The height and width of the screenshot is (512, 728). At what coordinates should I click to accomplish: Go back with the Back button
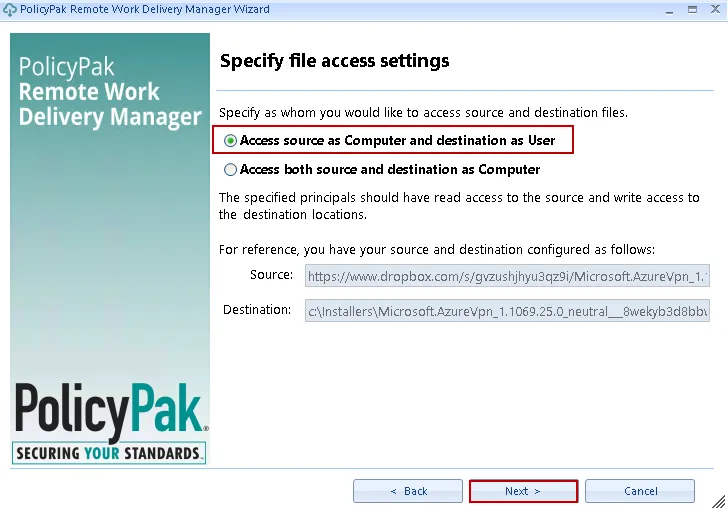pyautogui.click(x=408, y=491)
